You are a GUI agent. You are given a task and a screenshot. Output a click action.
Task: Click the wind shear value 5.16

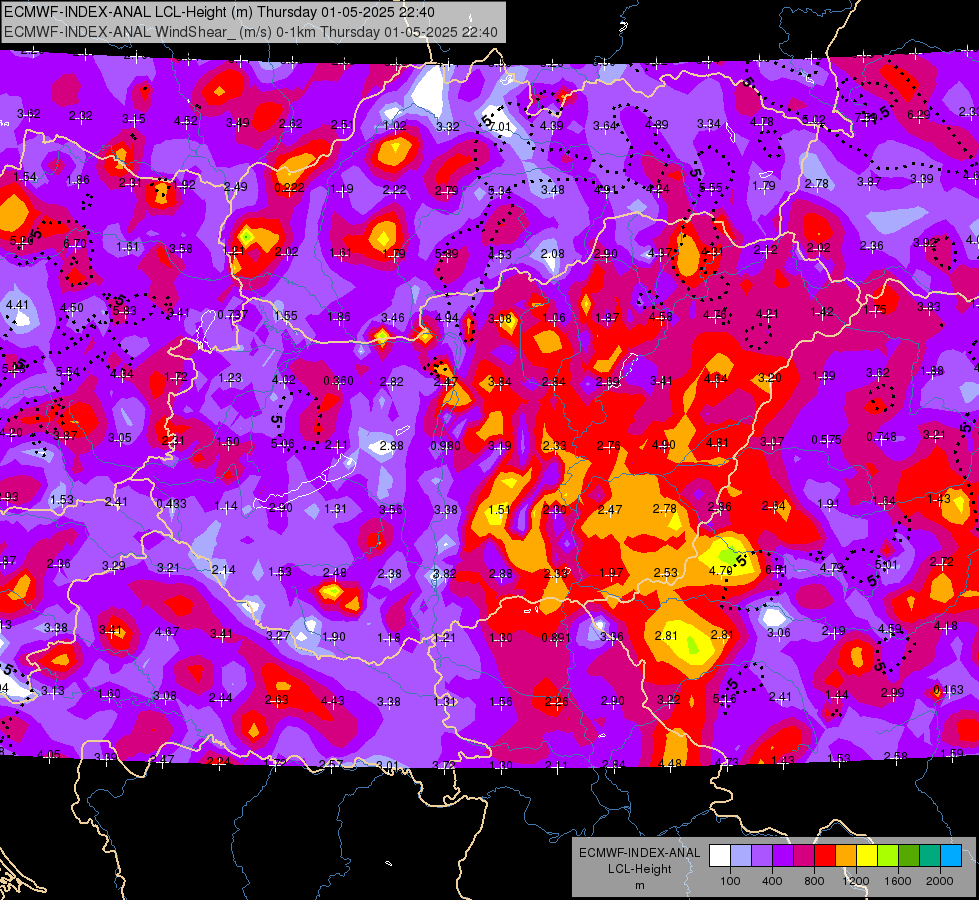click(x=724, y=699)
